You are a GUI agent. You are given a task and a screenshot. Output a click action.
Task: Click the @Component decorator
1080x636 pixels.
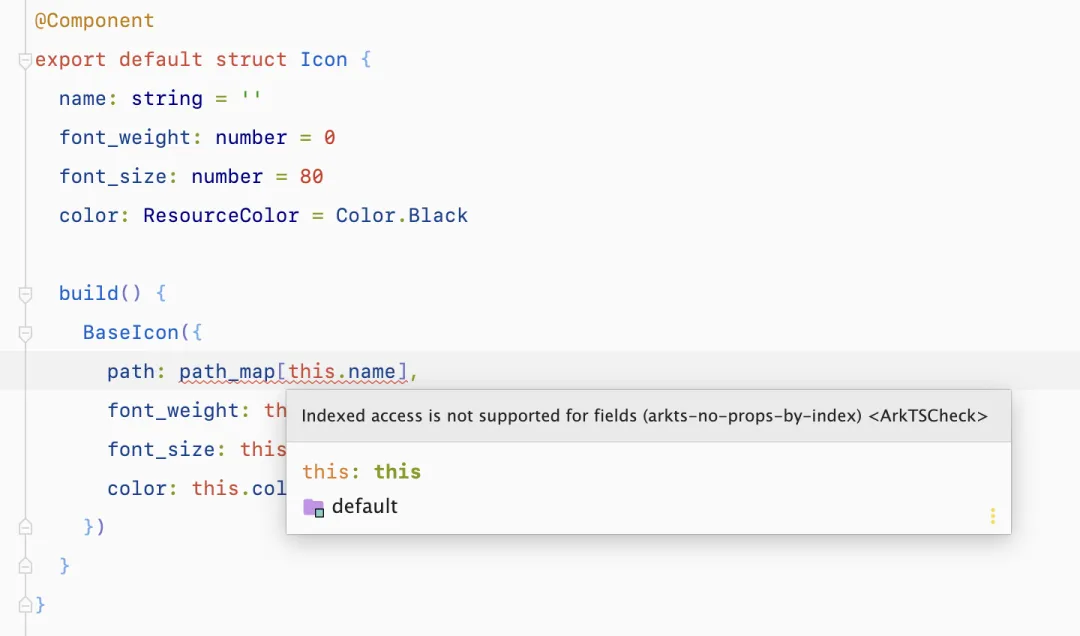click(94, 20)
